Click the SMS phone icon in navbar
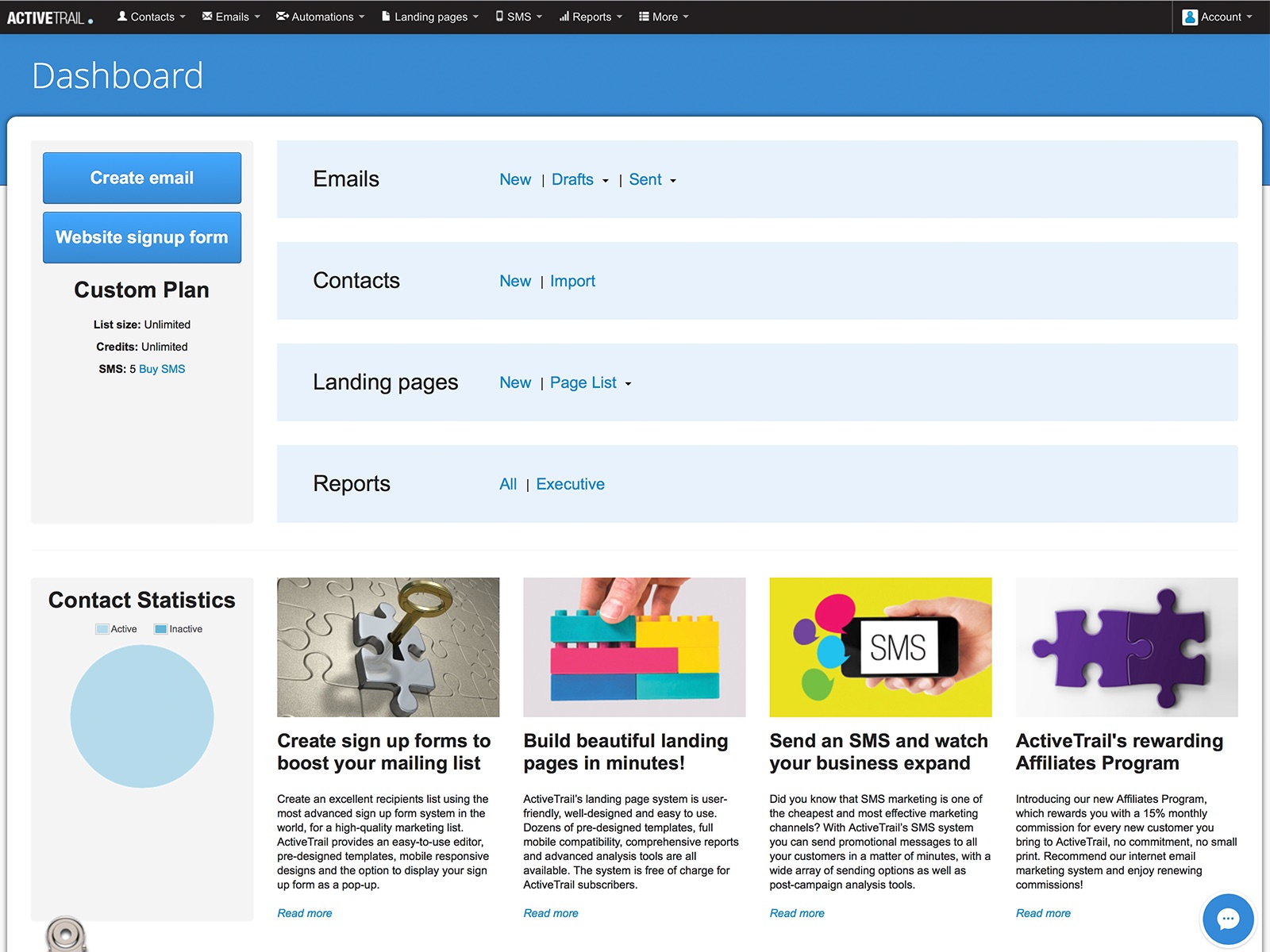The width and height of the screenshot is (1270, 952). point(499,16)
